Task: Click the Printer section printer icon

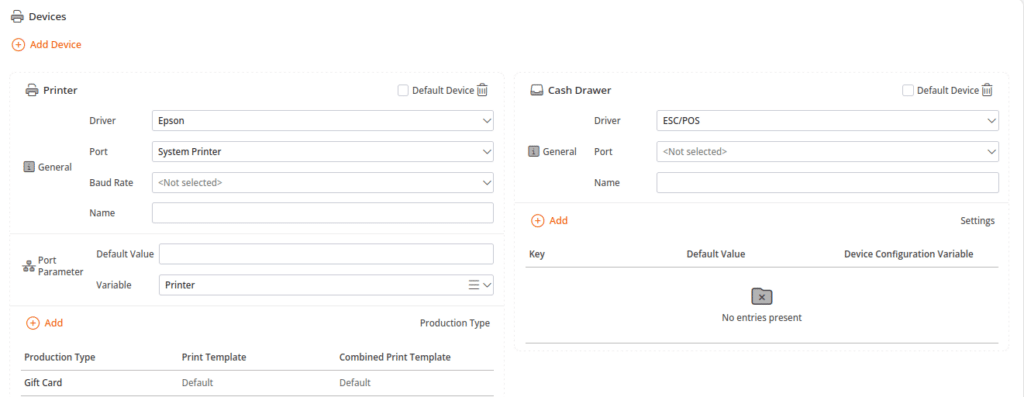Action: coord(31,90)
